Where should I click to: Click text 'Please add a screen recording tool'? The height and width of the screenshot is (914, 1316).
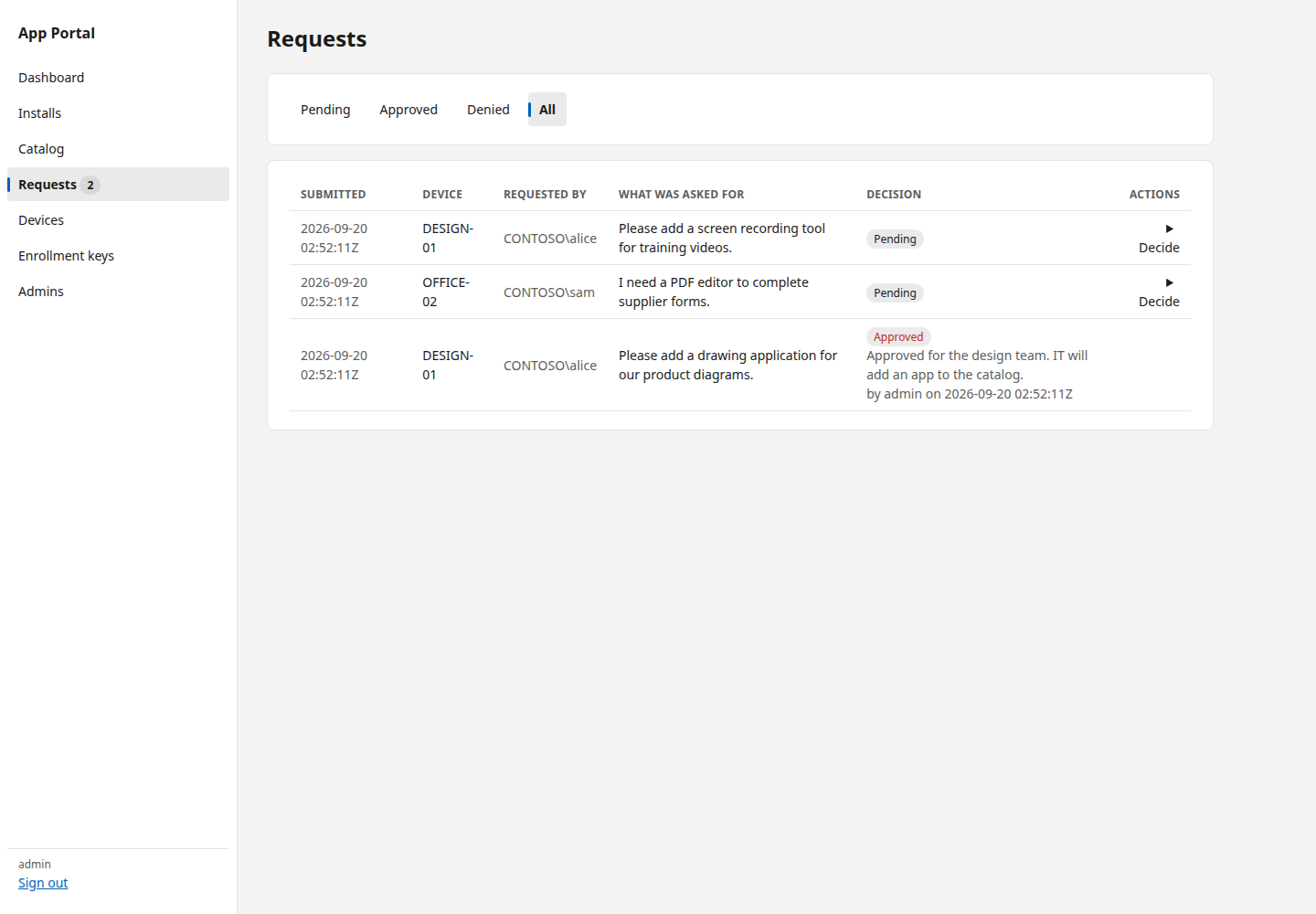(722, 228)
